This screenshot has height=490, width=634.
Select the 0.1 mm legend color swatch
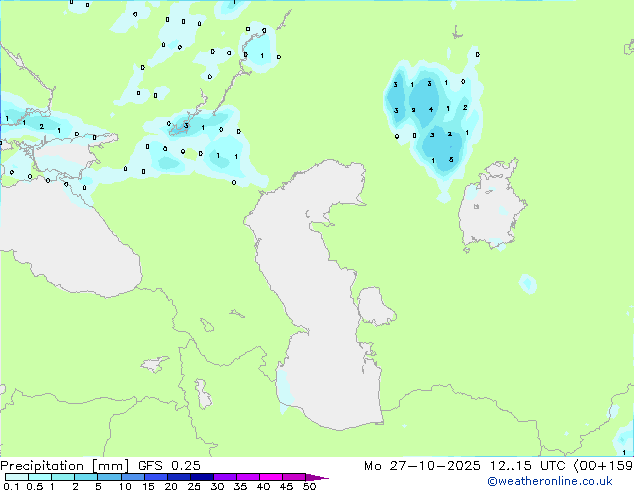pyautogui.click(x=17, y=477)
